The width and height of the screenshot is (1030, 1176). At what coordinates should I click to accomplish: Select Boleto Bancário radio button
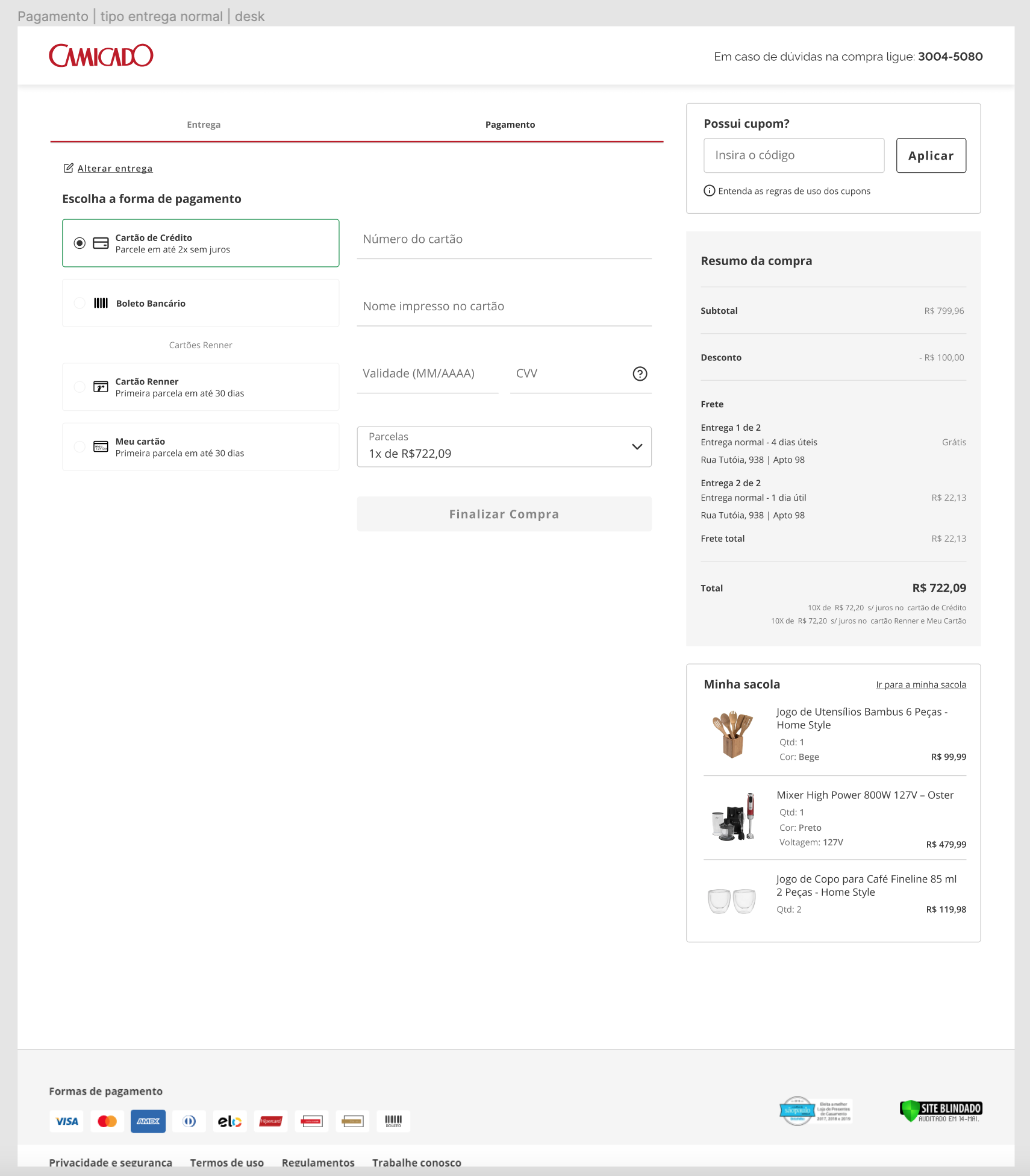80,303
